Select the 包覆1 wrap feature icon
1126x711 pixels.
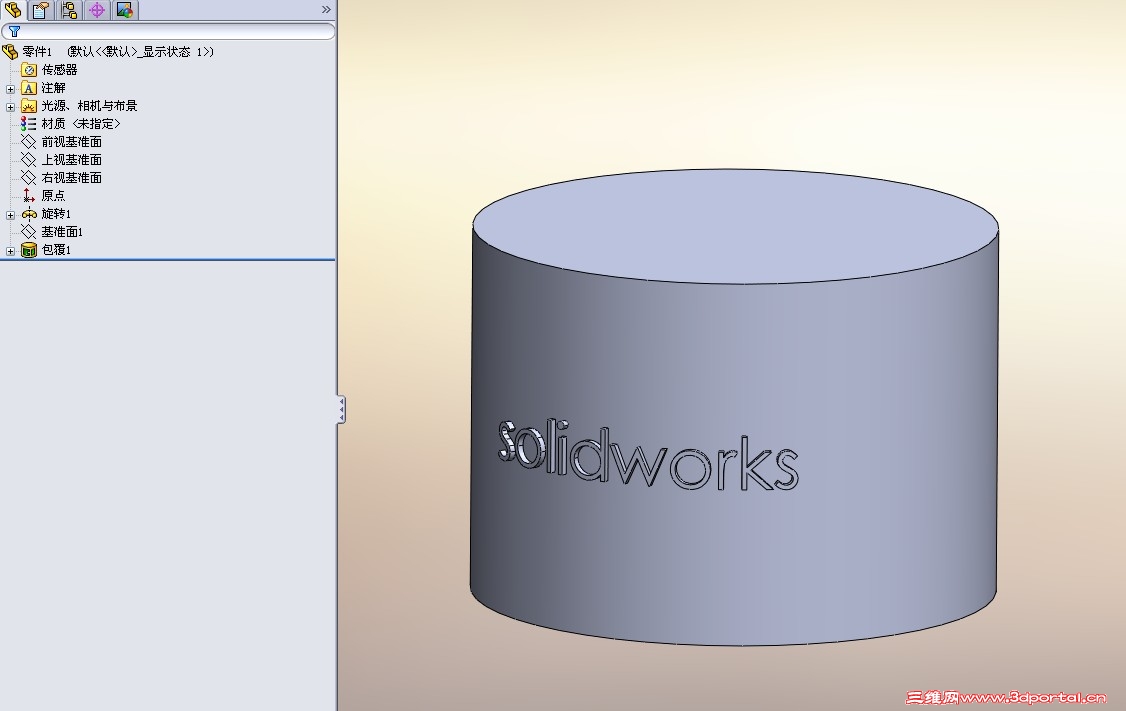pyautogui.click(x=29, y=250)
